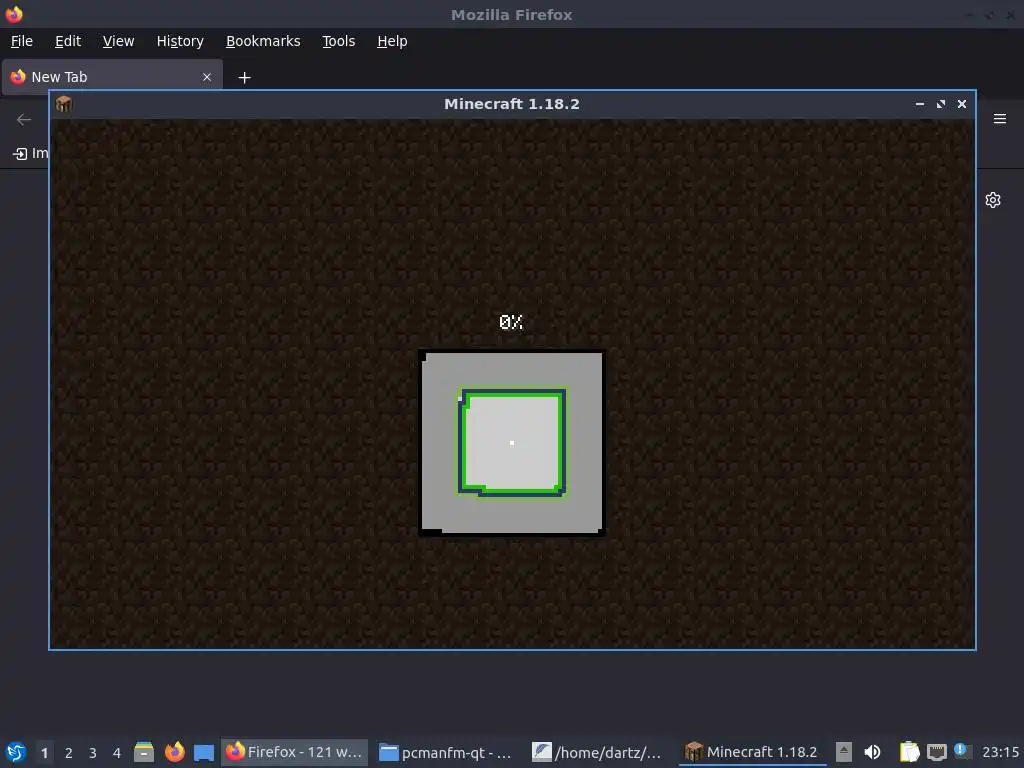Open the LXQt start menu

tap(16, 752)
